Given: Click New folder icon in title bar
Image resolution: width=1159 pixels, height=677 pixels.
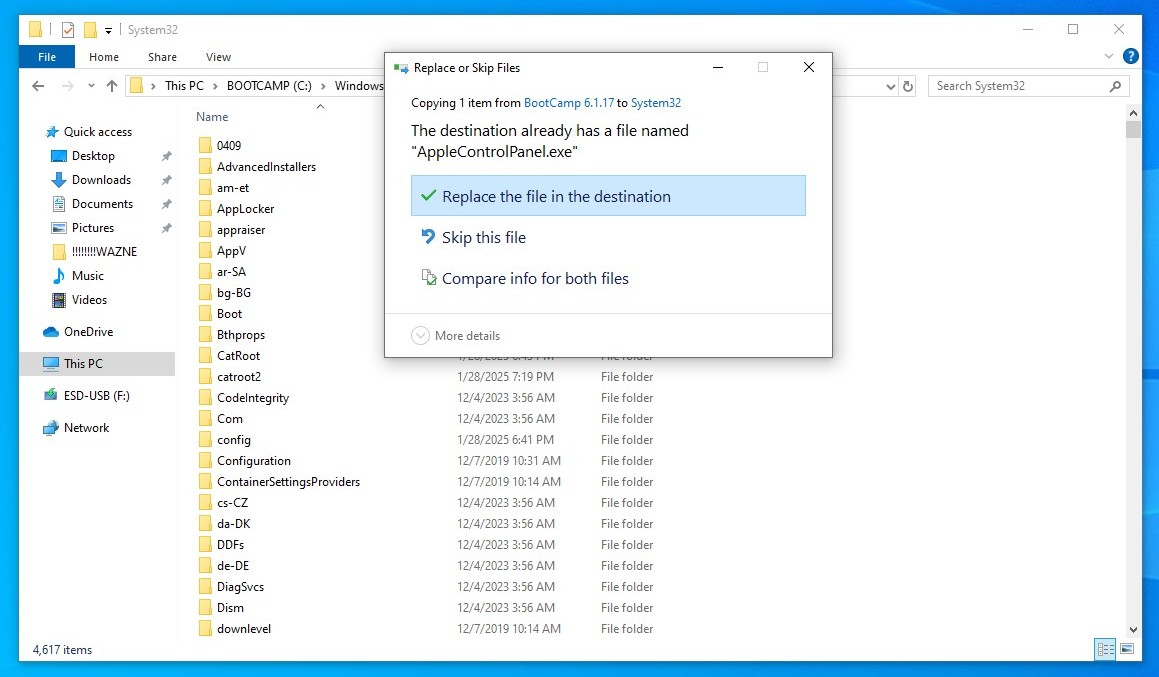Looking at the screenshot, I should [90, 30].
